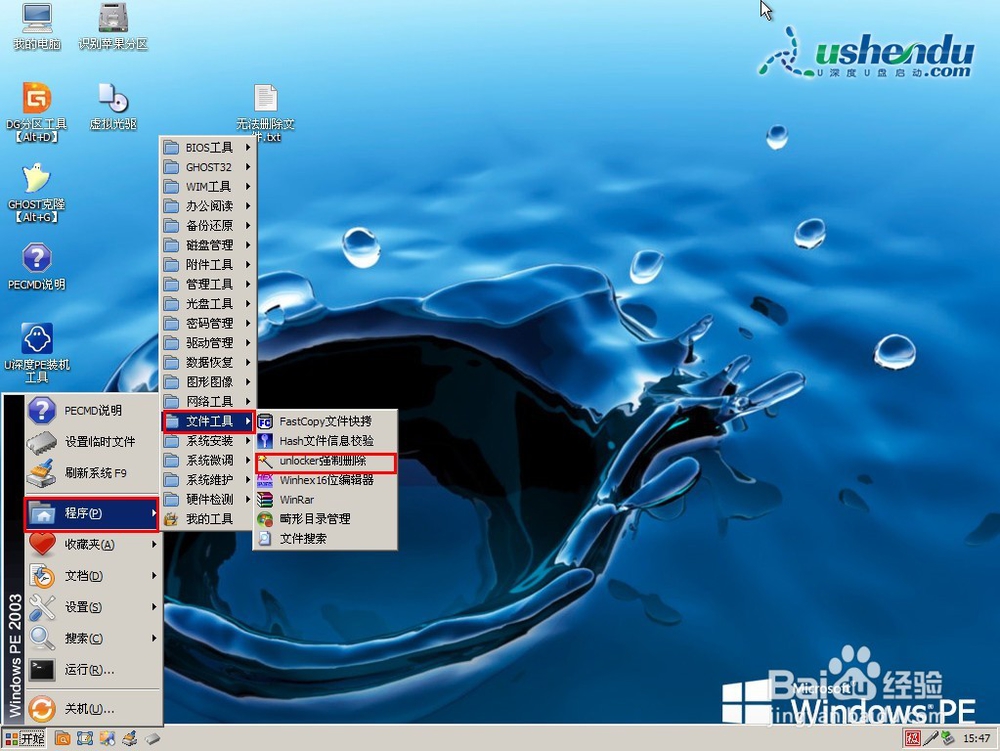Open the Winhex 16位编辑器
This screenshot has height=751, width=1000.
(x=325, y=479)
